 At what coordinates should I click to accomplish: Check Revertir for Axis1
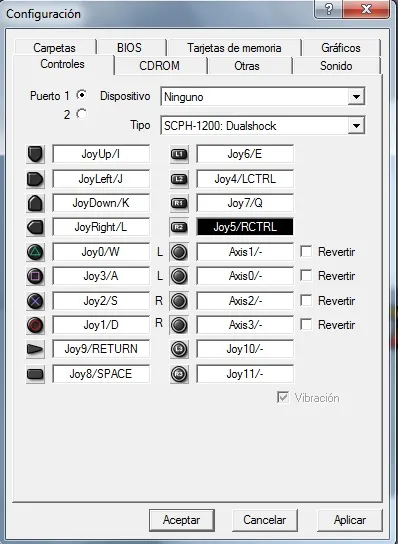coord(306,252)
